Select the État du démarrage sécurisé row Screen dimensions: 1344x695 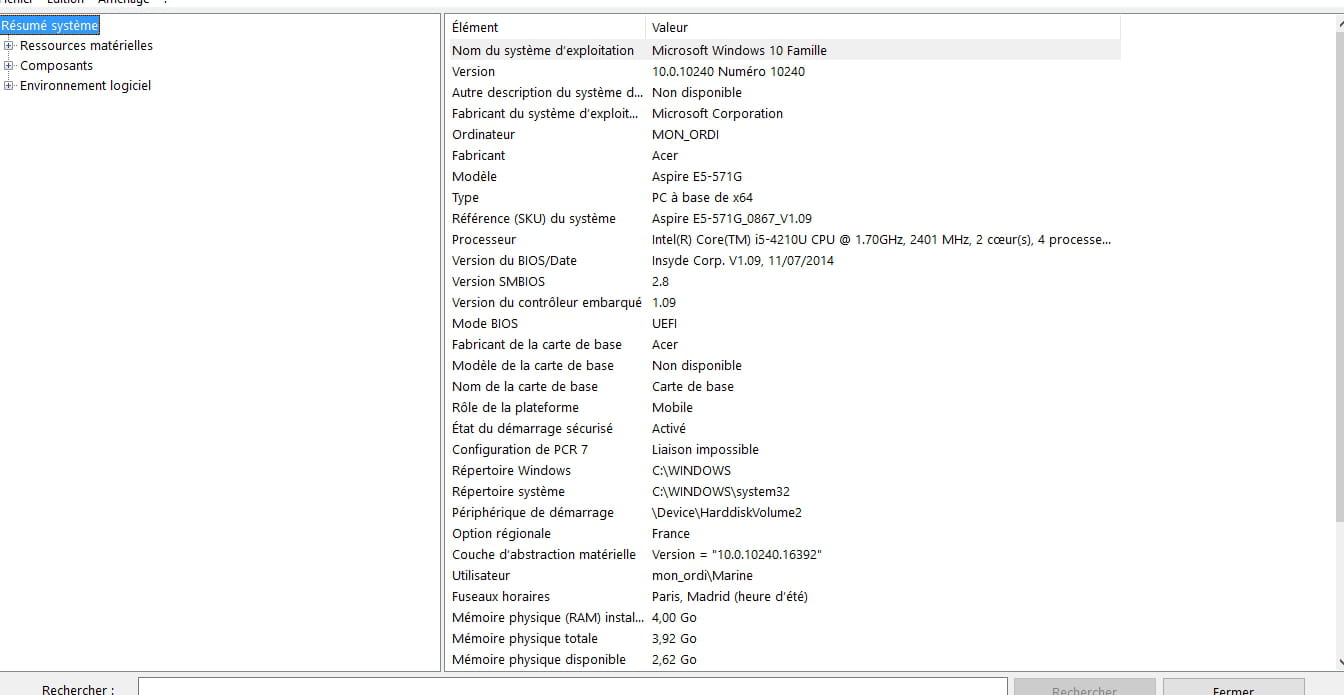[x=532, y=428]
